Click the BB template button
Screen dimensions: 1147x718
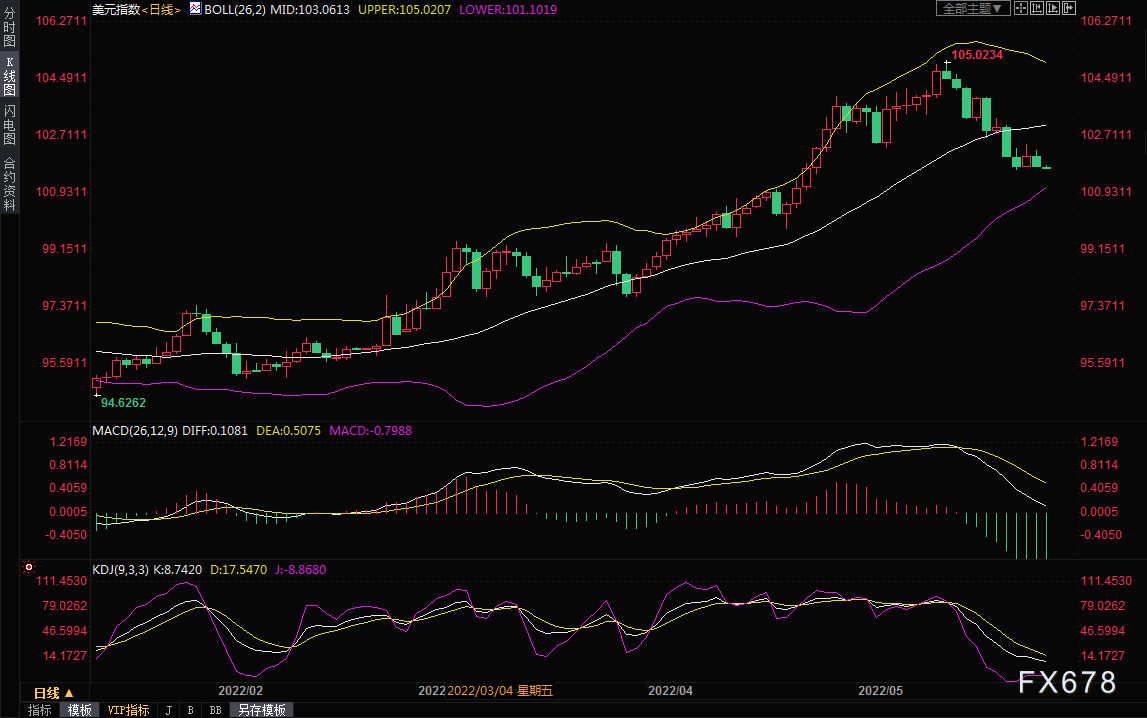[216, 710]
